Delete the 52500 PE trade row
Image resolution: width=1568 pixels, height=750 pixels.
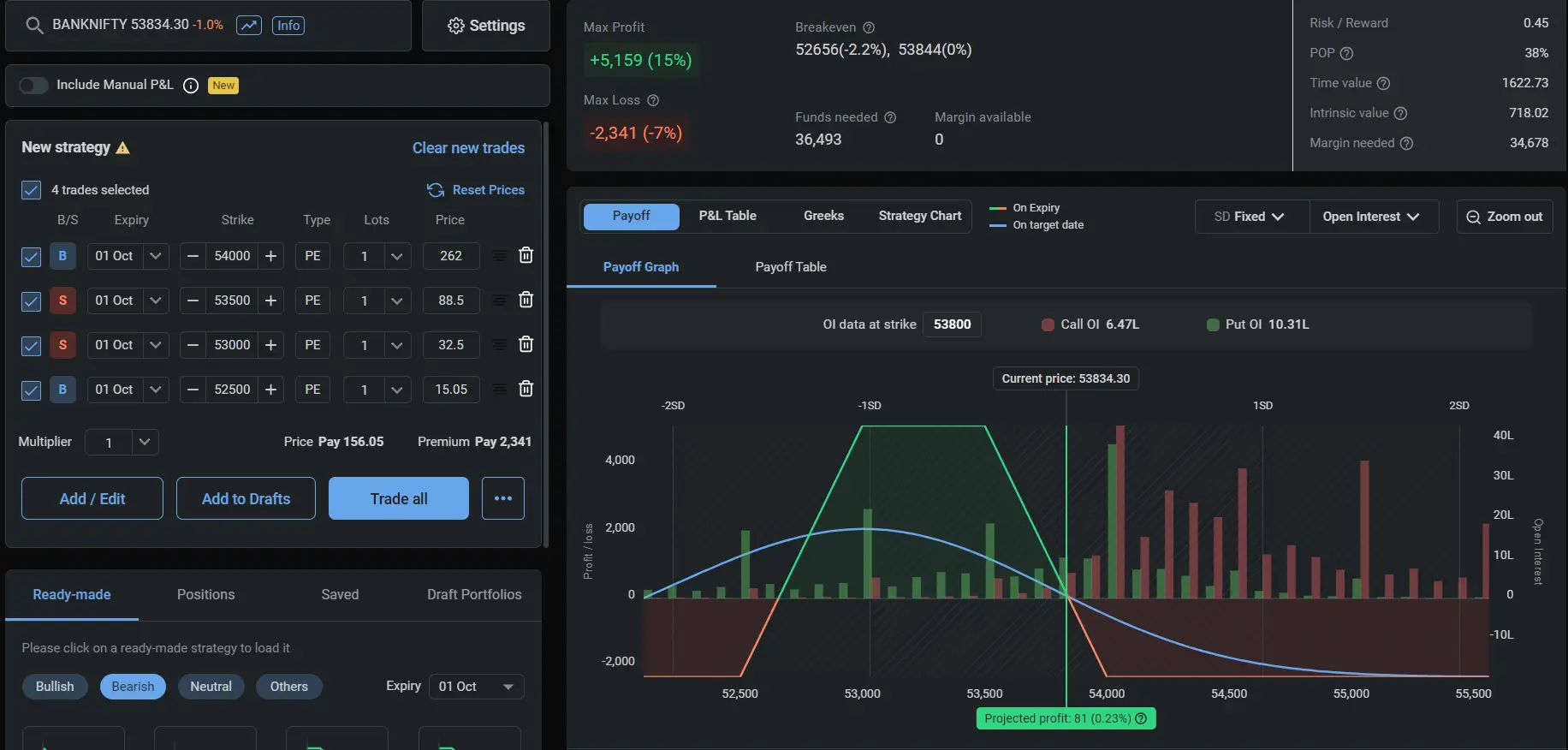pyautogui.click(x=526, y=389)
